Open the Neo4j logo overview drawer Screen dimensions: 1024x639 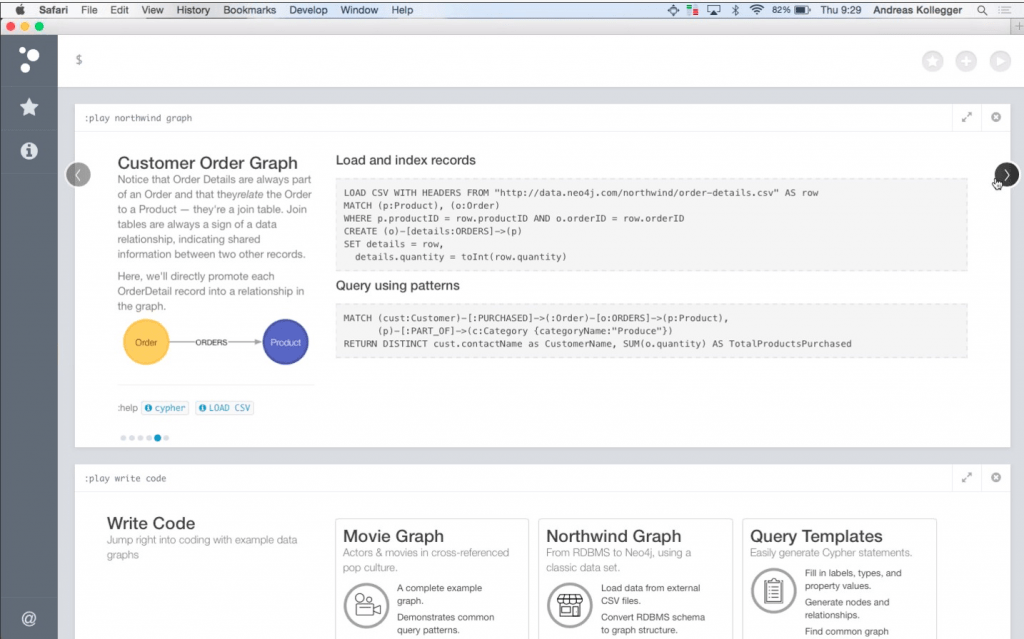[x=29, y=60]
